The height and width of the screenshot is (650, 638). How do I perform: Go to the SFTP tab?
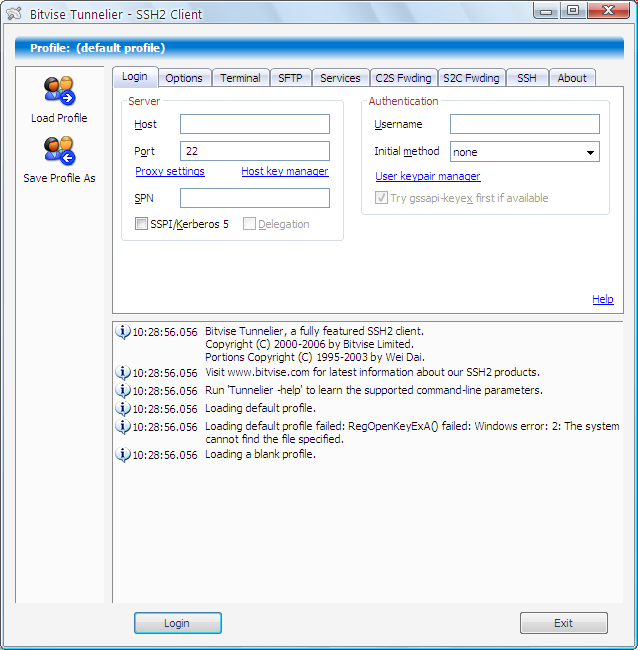tap(290, 78)
